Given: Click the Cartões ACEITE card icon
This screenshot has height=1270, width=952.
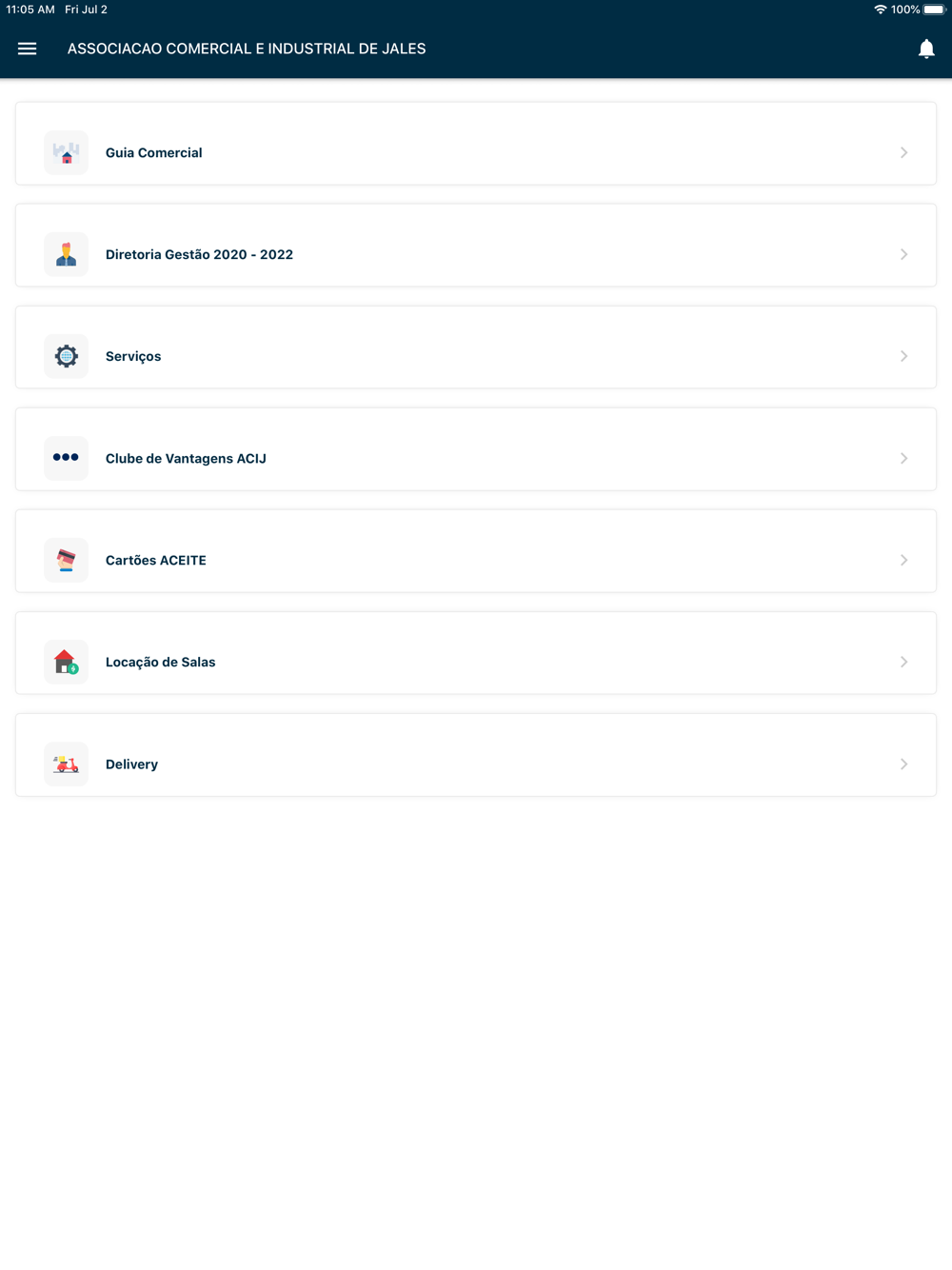Looking at the screenshot, I should [66, 560].
